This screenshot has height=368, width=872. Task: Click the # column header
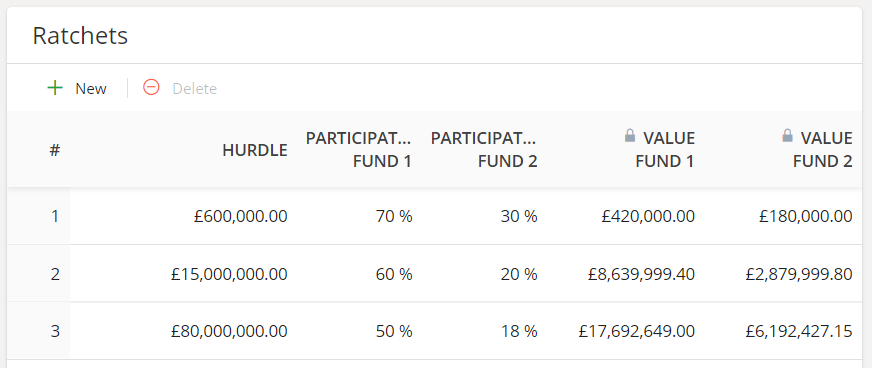[x=54, y=150]
